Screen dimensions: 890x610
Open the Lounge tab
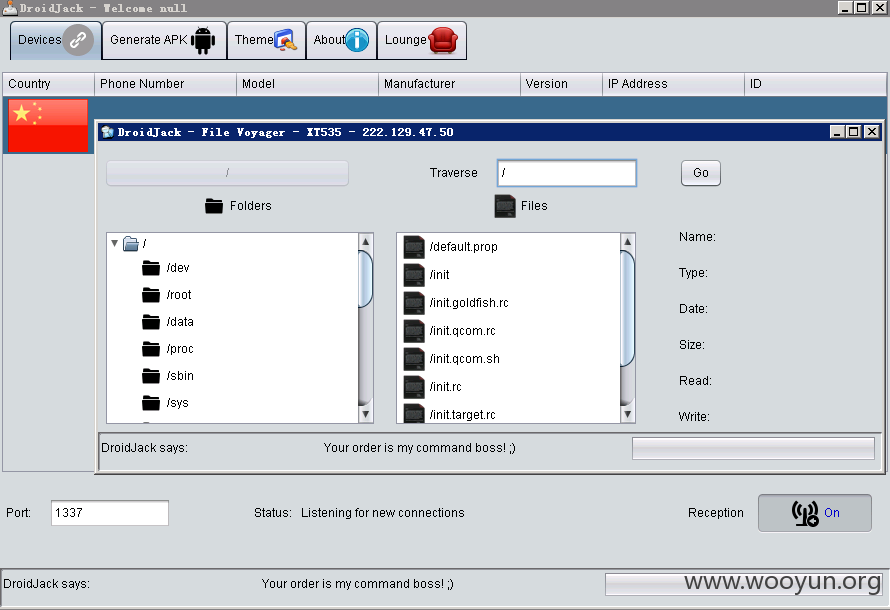[422, 40]
